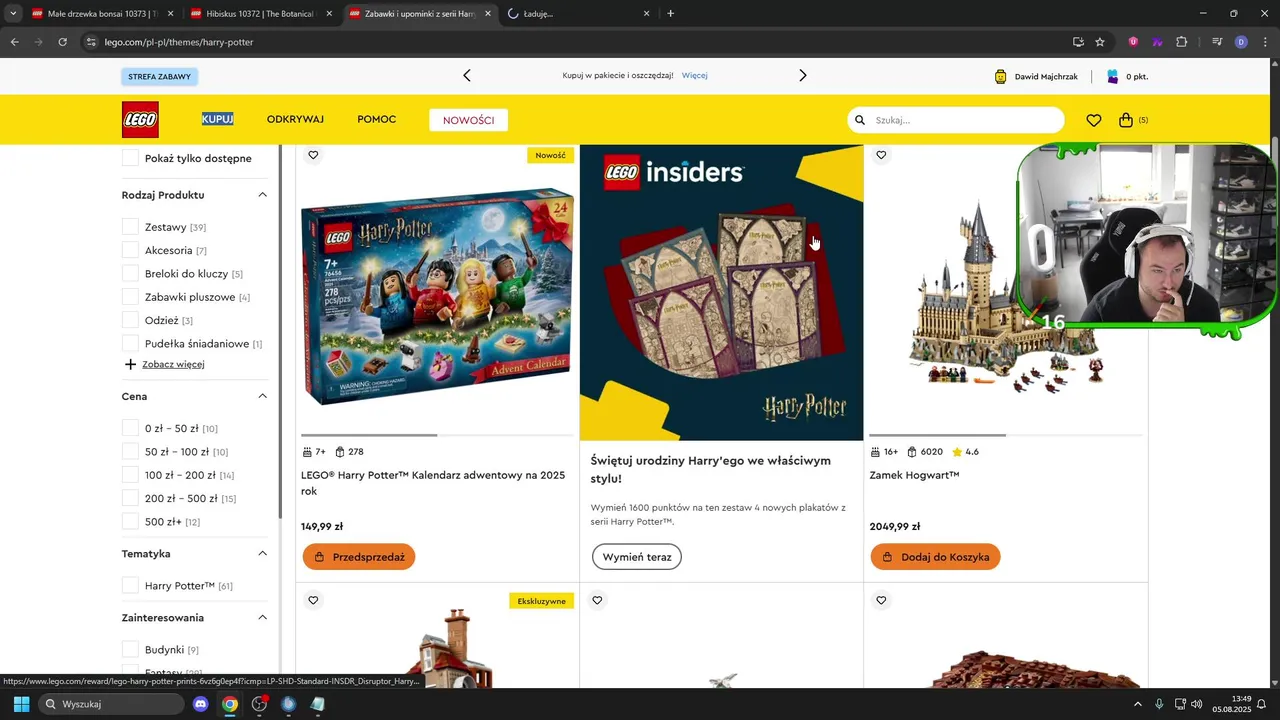Check the Zabawki pluszowe filter
This screenshot has width=1280, height=720.
(x=130, y=297)
